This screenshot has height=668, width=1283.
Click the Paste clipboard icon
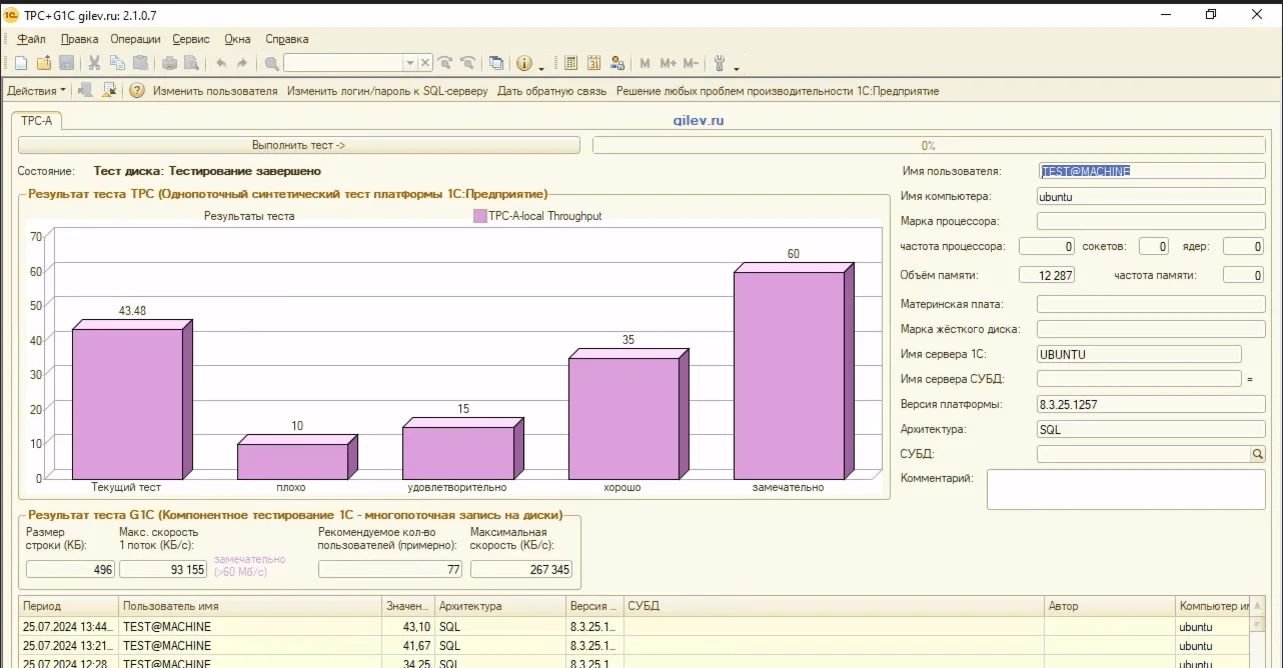(141, 63)
